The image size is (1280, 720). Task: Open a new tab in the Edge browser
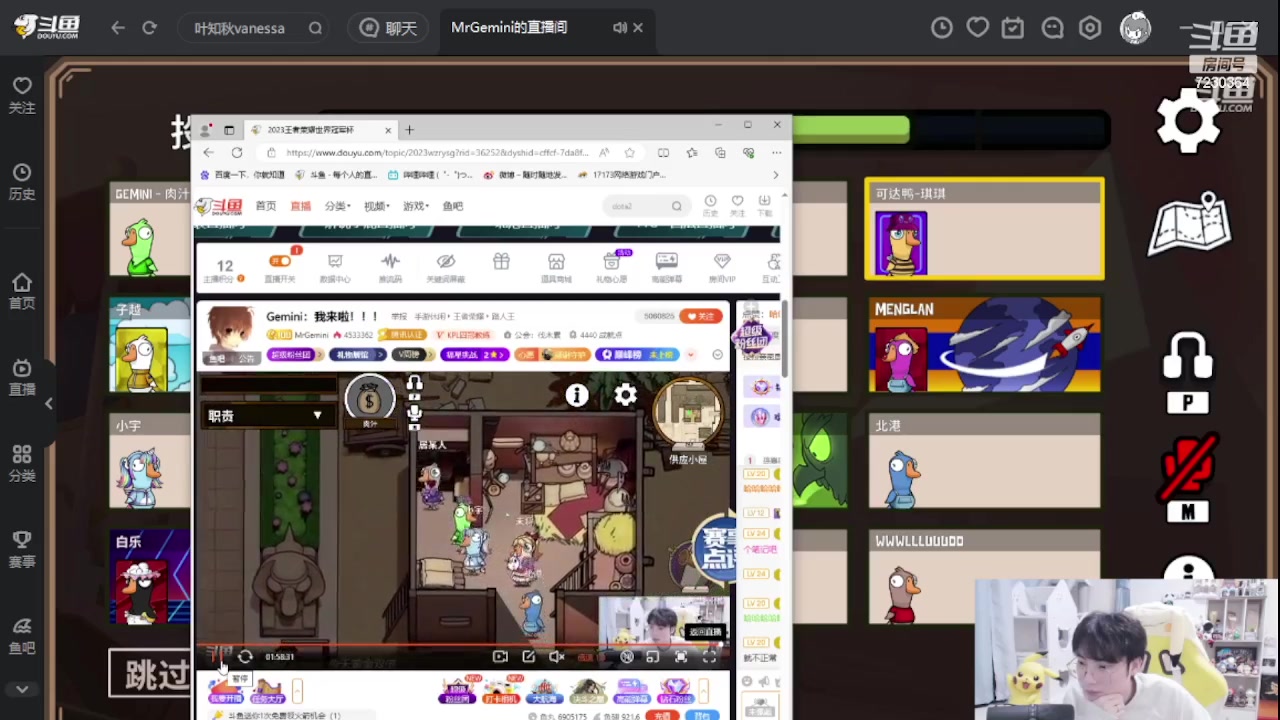coord(409,130)
